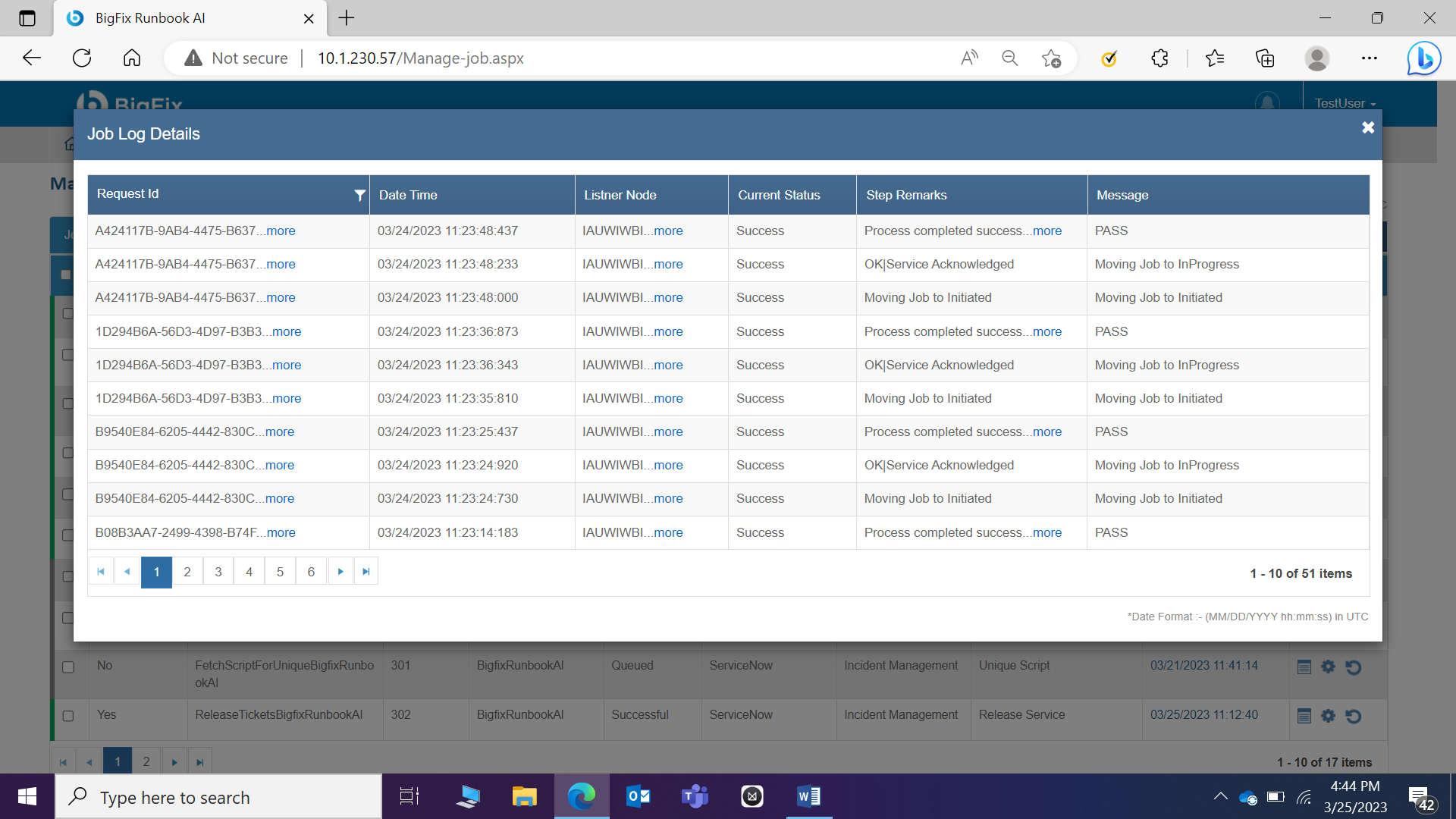Check the ReleaseTicketsBigfixRunbookAI row checkbox

click(68, 716)
